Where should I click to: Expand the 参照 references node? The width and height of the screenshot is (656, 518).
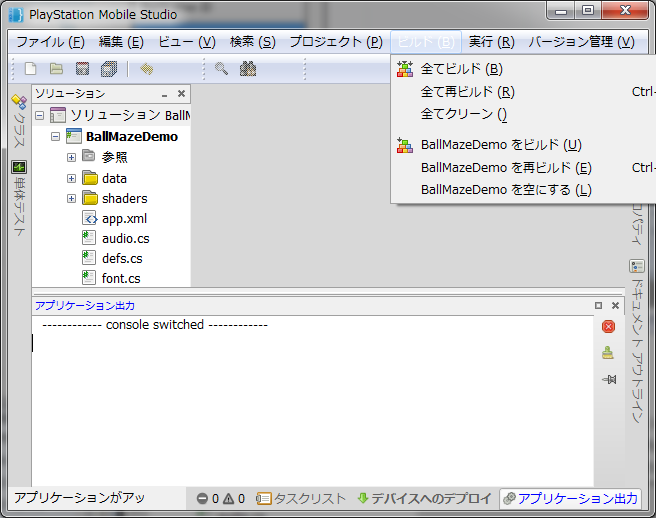point(72,157)
